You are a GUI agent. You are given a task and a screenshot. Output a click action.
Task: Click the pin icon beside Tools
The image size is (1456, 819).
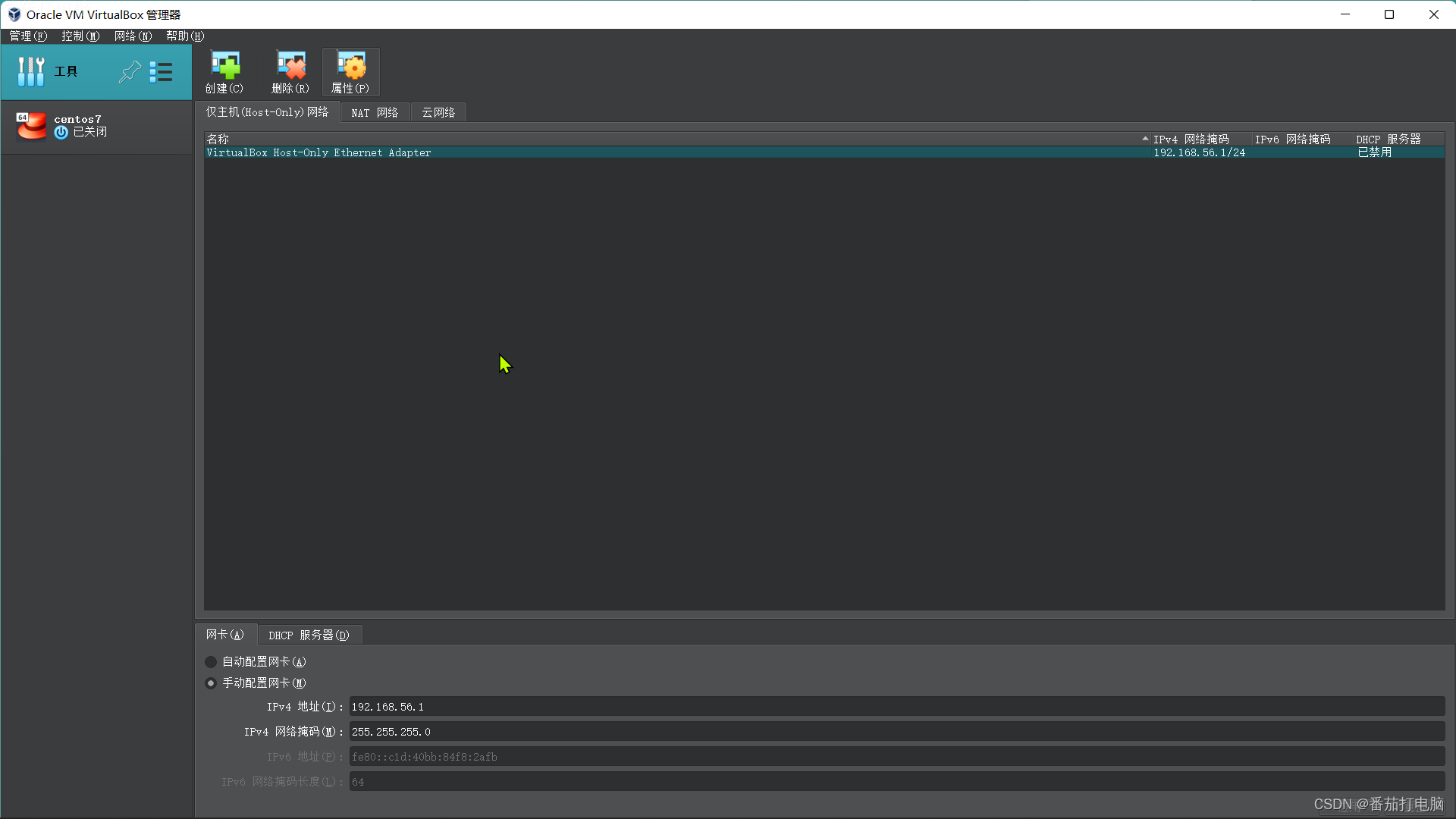click(x=130, y=72)
